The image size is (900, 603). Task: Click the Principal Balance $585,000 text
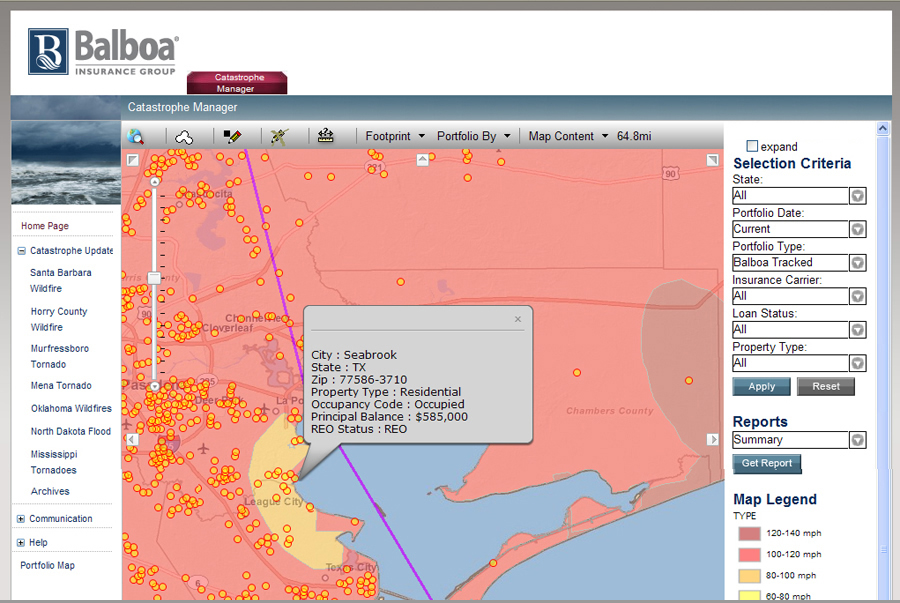(389, 417)
